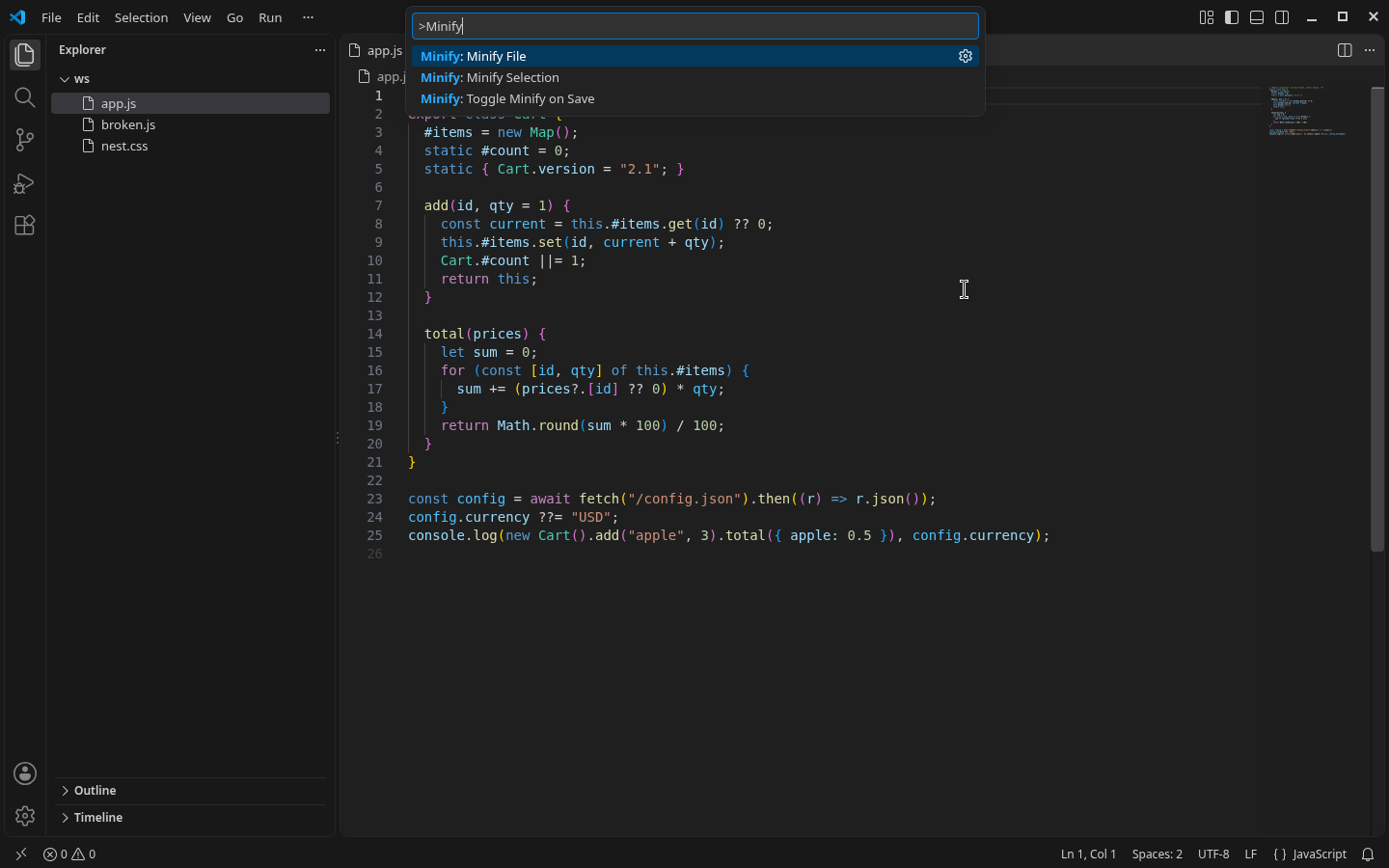Viewport: 1389px width, 868px height.
Task: Click the VS Code logo icon
Action: tap(17, 17)
